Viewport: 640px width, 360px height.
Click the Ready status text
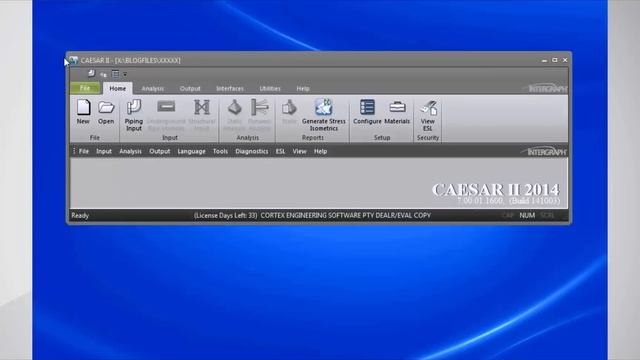tap(80, 216)
